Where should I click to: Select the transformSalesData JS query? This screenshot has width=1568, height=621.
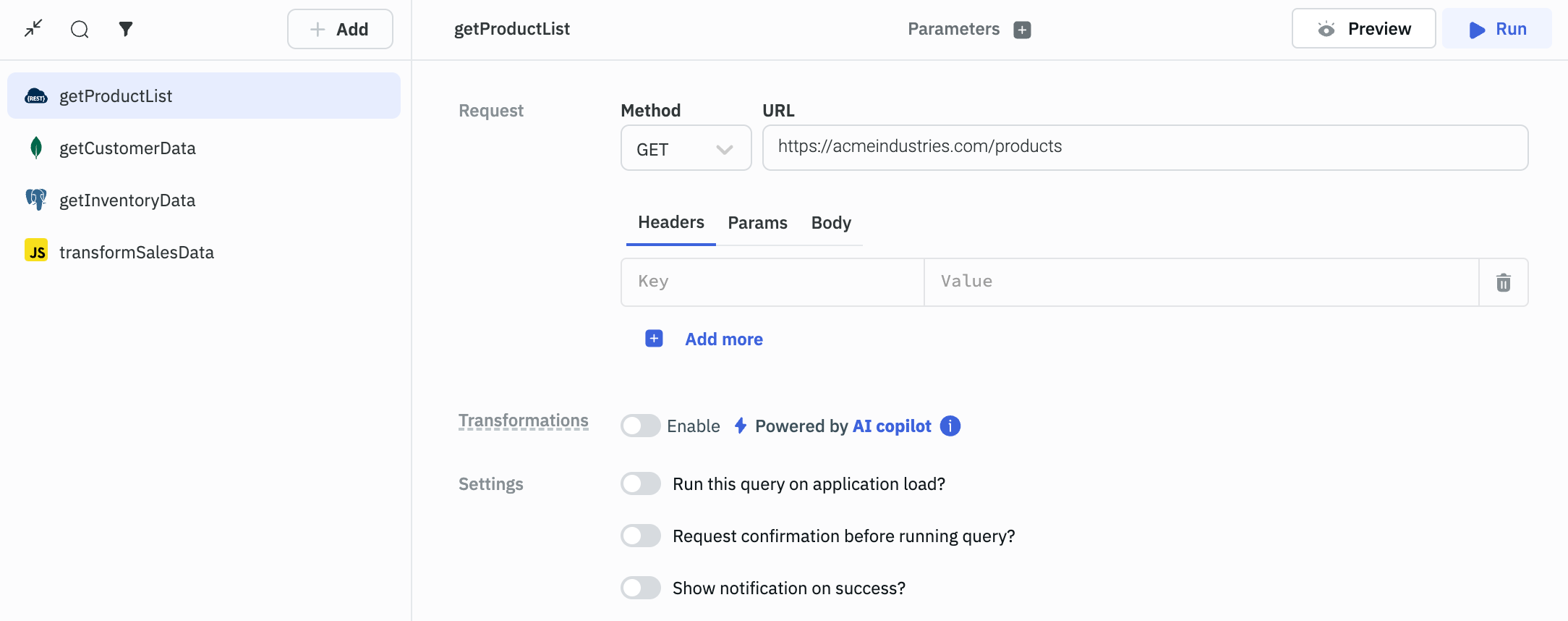coord(136,253)
